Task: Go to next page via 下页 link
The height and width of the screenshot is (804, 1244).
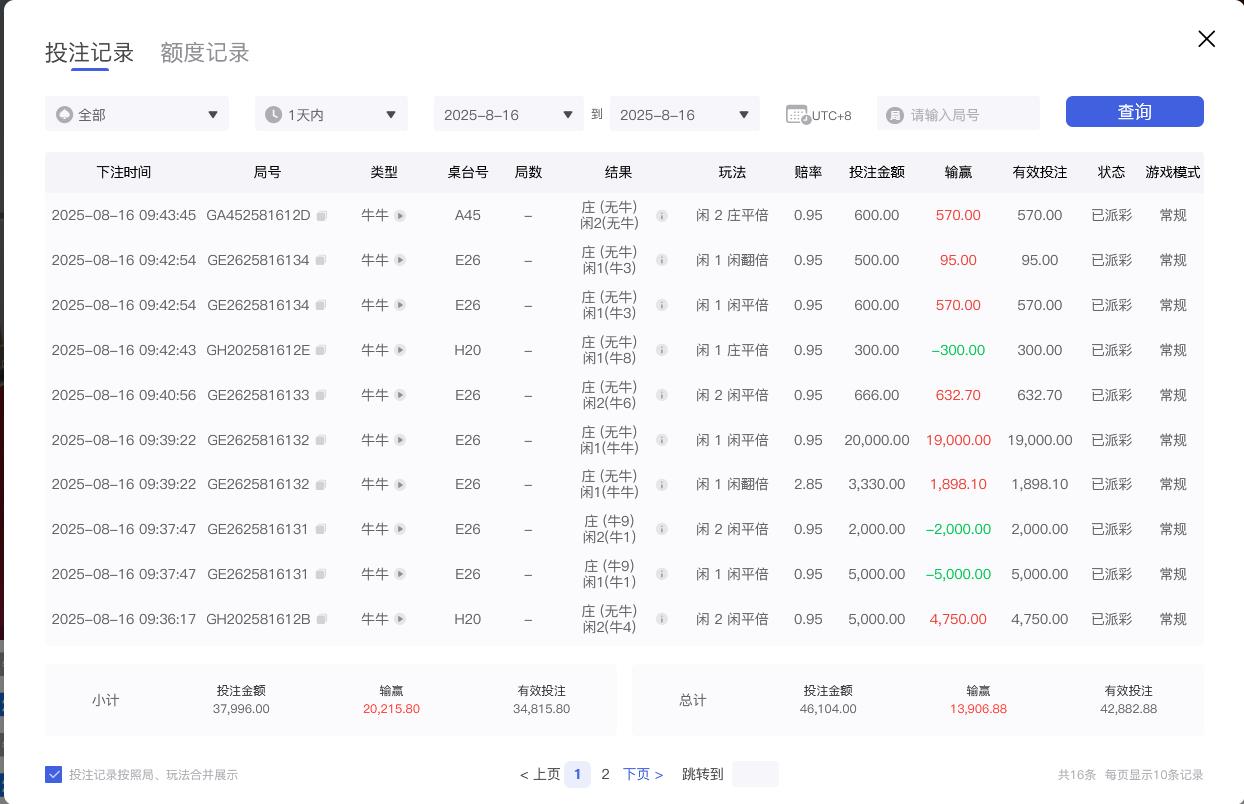Action: pos(643,774)
